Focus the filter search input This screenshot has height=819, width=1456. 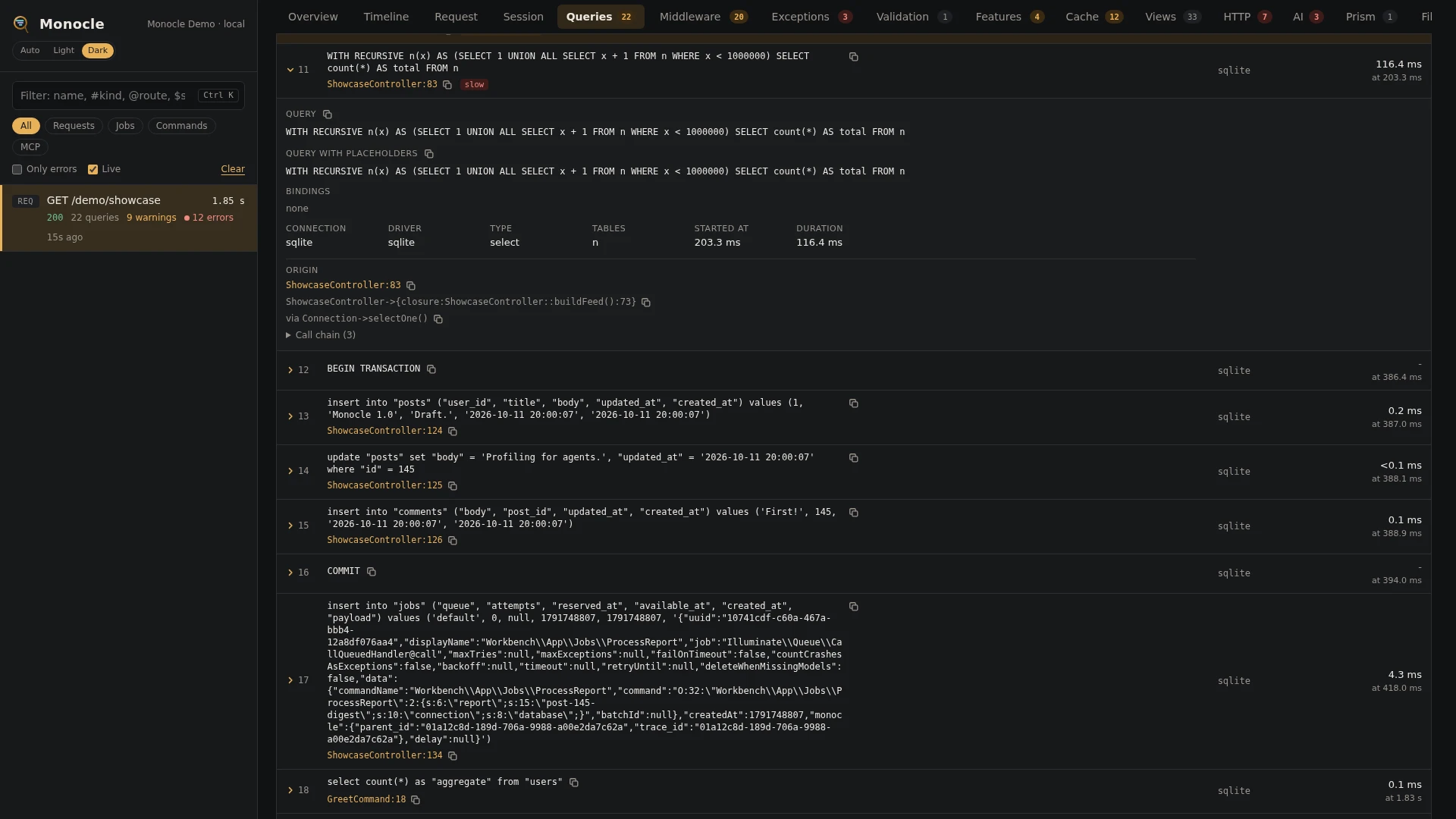pyautogui.click(x=128, y=96)
